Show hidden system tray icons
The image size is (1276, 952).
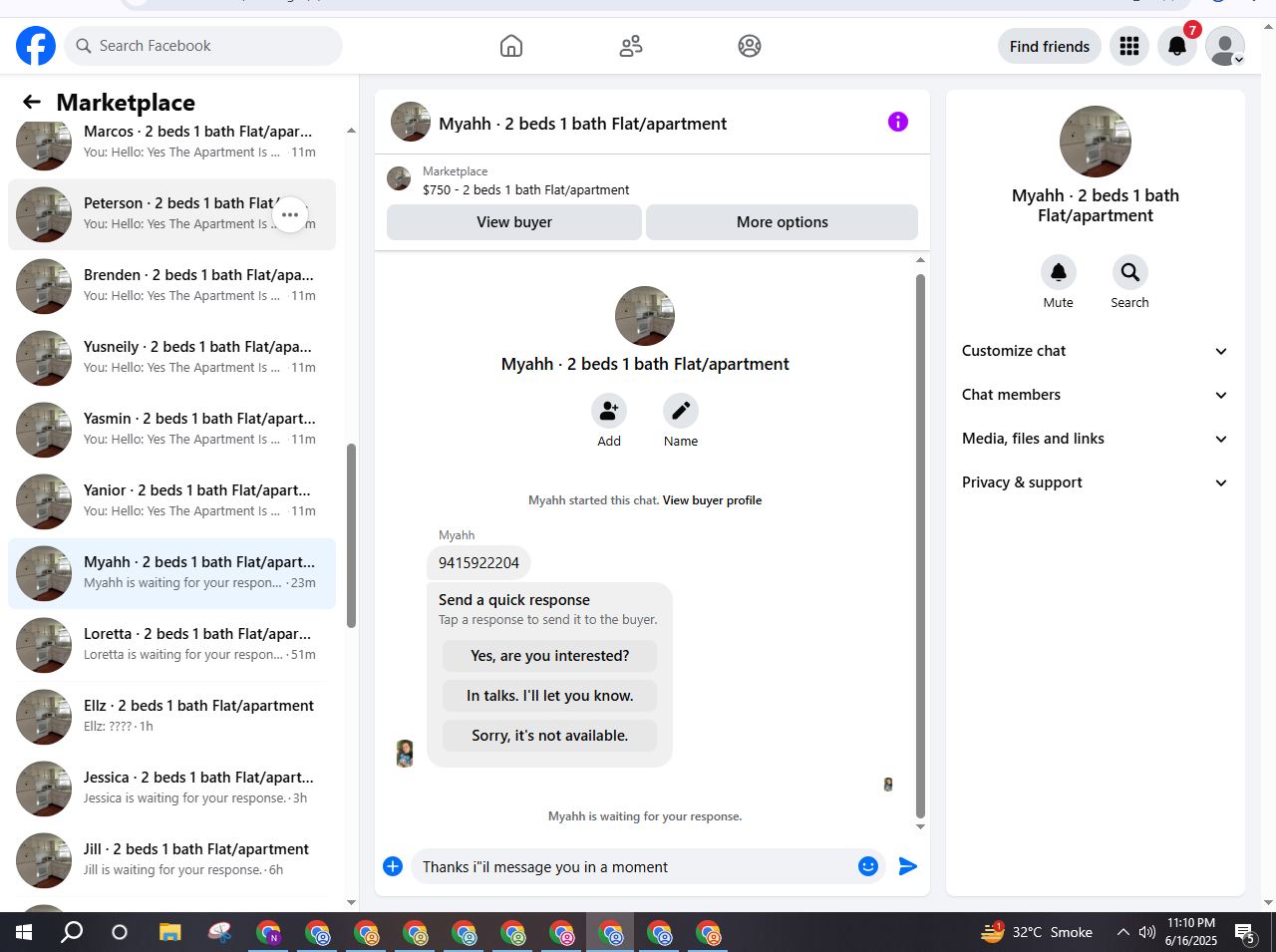(x=1123, y=932)
